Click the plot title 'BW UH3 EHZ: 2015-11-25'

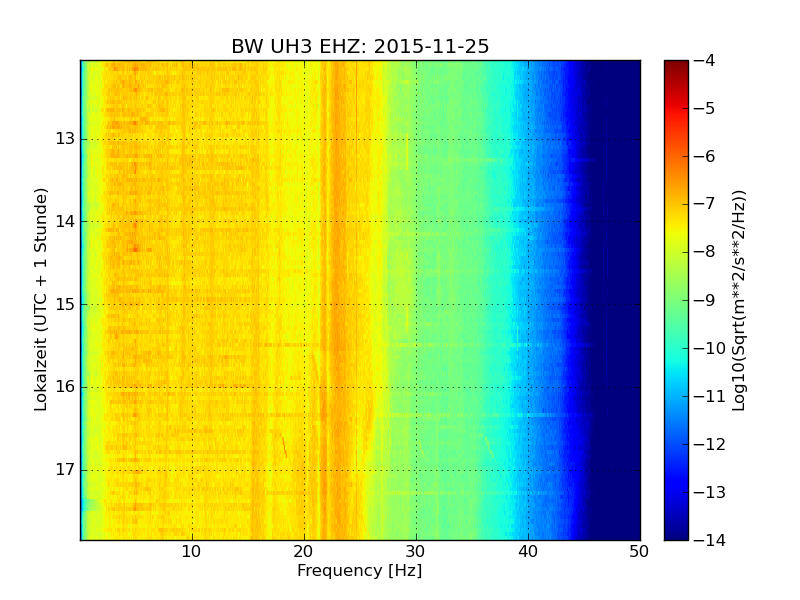pos(360,46)
